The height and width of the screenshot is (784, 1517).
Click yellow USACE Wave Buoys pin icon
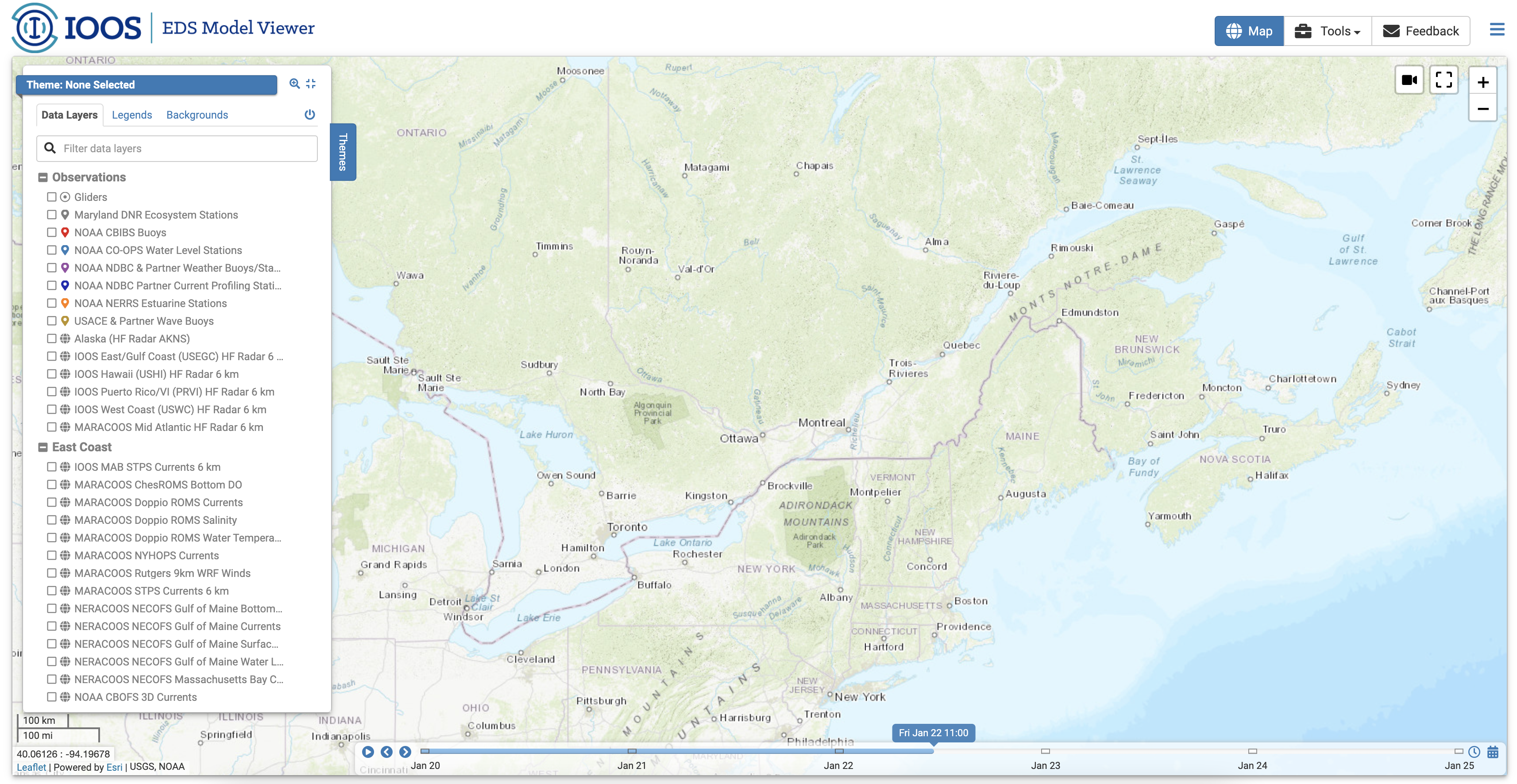(66, 321)
